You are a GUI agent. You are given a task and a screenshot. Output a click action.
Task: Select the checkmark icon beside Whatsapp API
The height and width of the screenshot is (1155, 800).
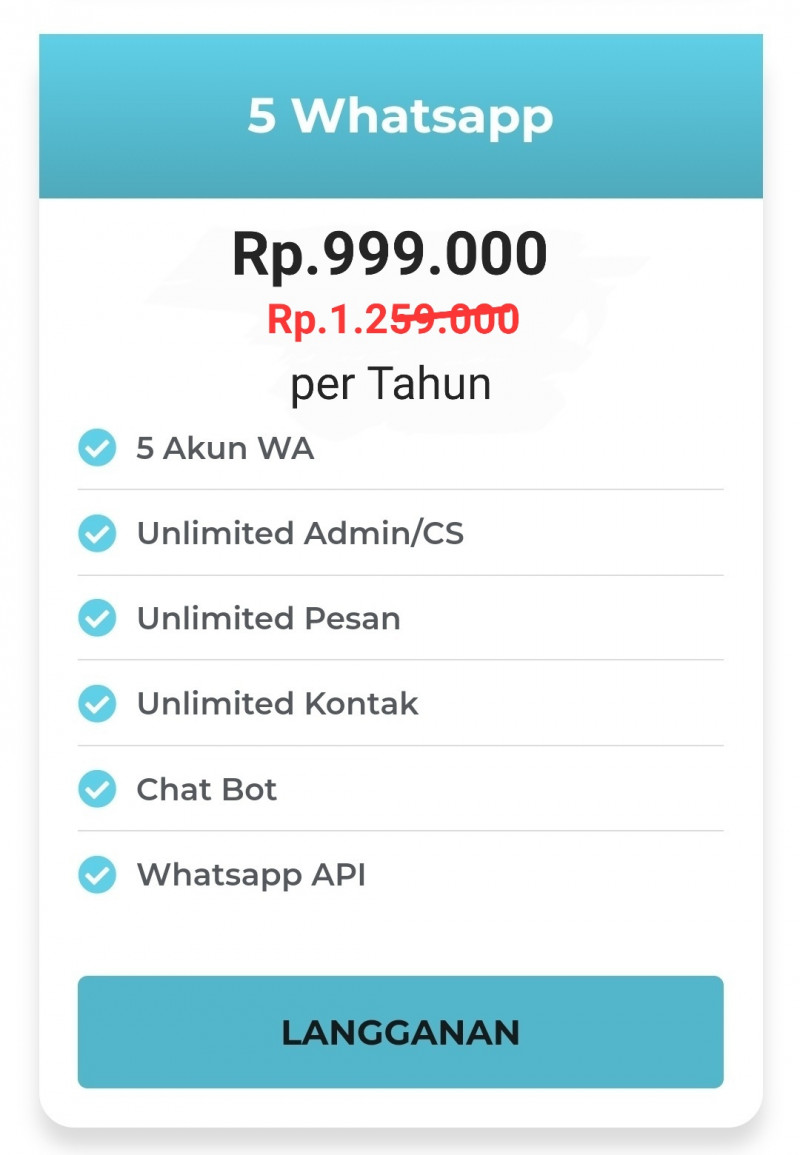tap(97, 875)
